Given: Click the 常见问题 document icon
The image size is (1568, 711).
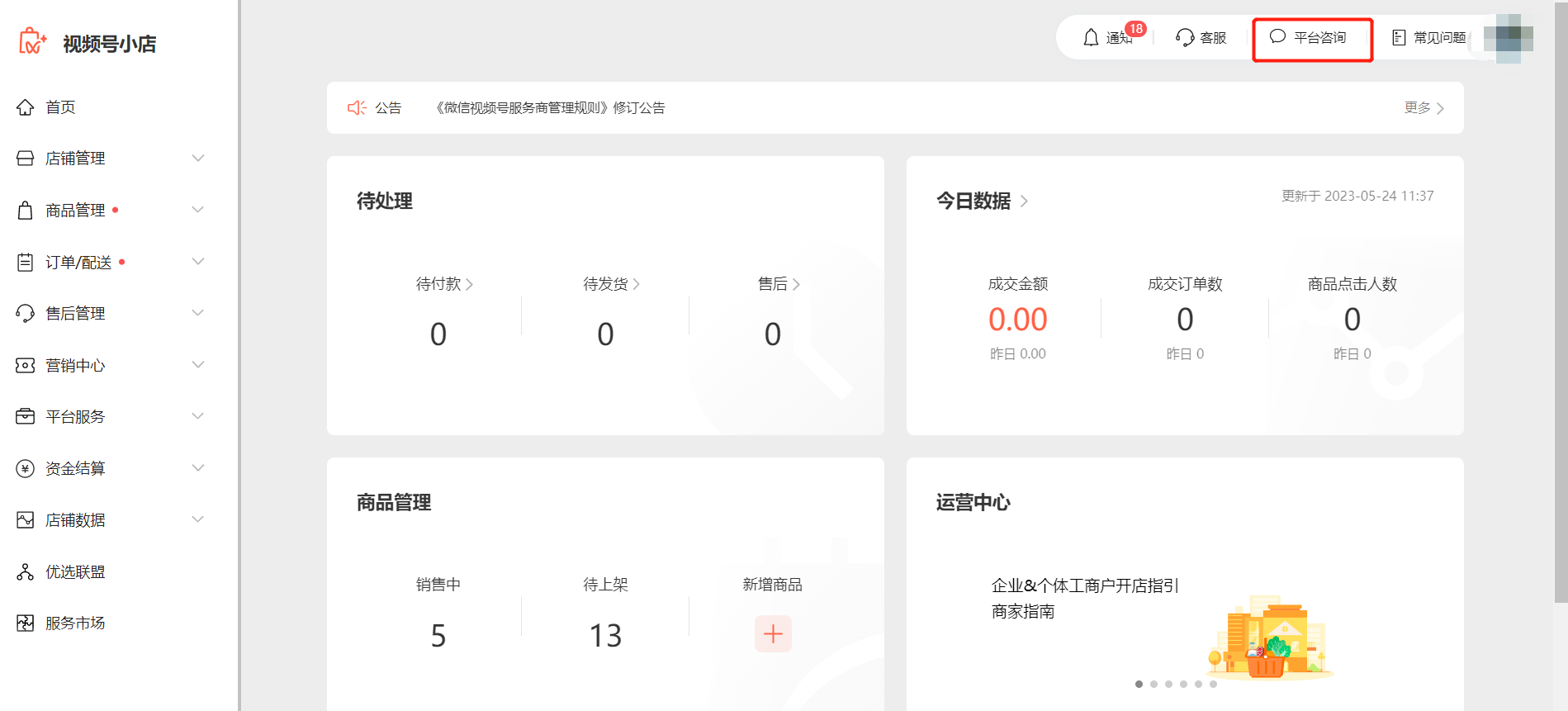Looking at the screenshot, I should coord(1399,38).
